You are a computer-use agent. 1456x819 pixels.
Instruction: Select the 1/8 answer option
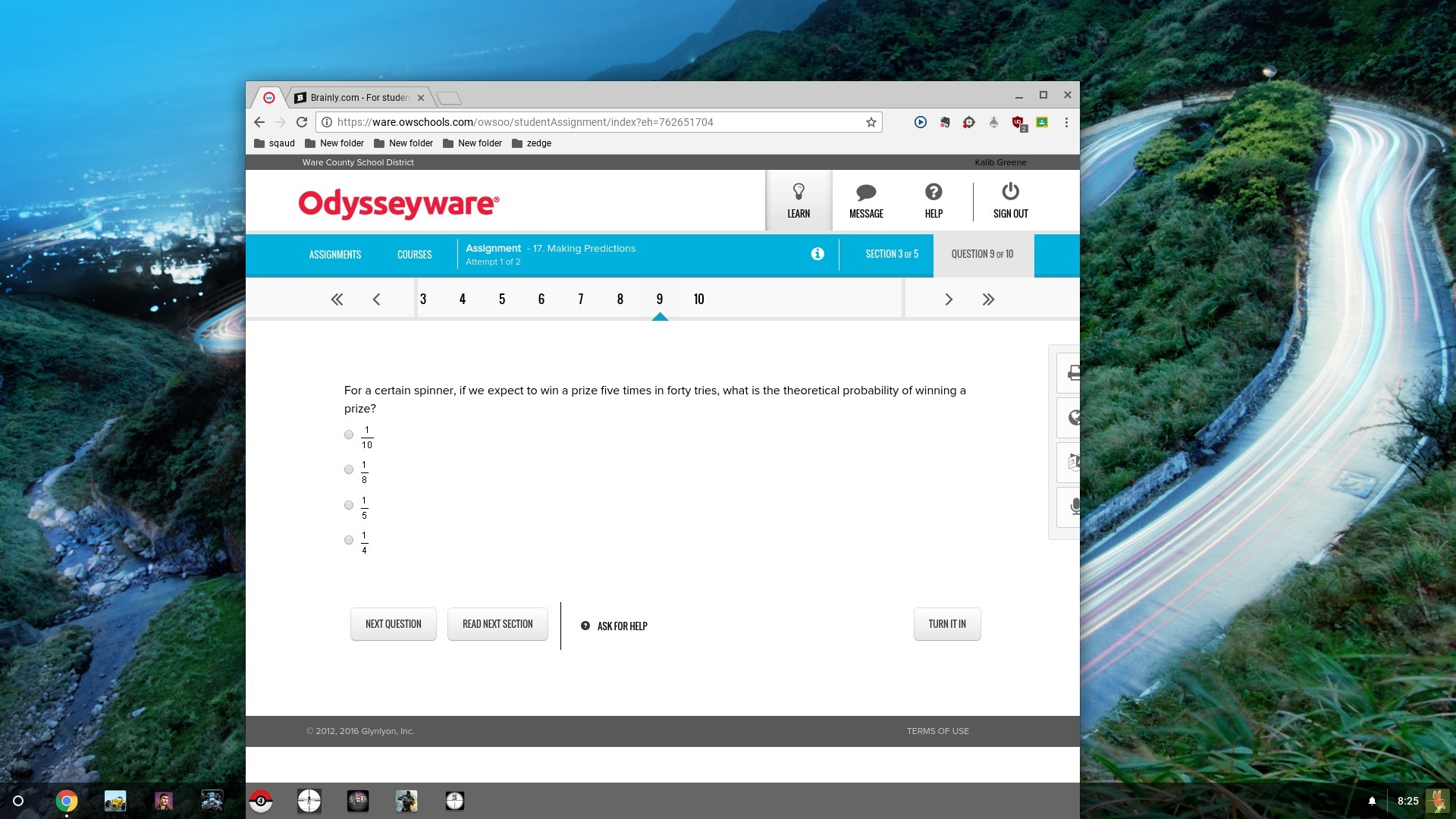point(349,469)
